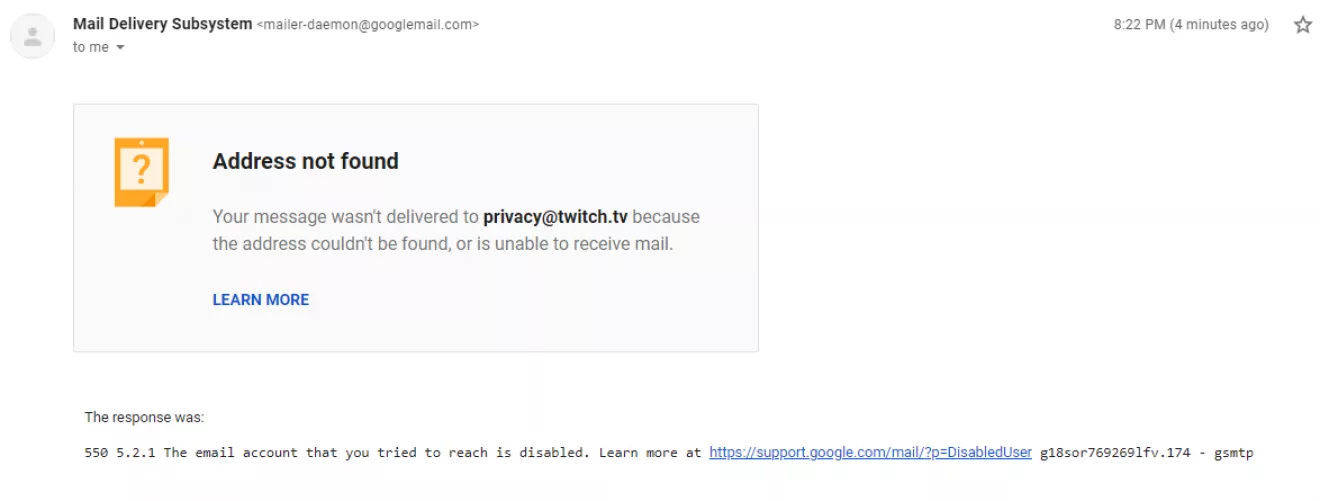Click the mailer-daemon@googlemail.com sender address
The height and width of the screenshot is (501, 1320).
click(x=368, y=25)
